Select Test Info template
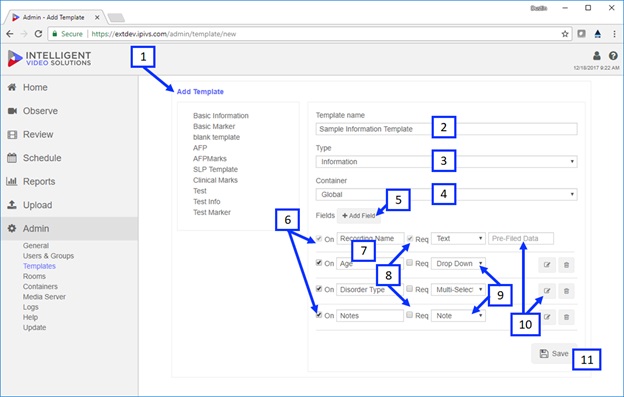 [207, 202]
